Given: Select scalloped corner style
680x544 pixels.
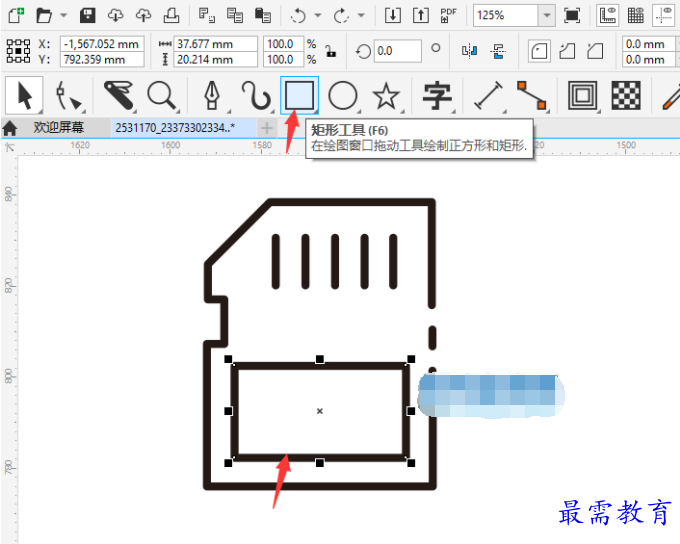Looking at the screenshot, I should coord(567,51).
